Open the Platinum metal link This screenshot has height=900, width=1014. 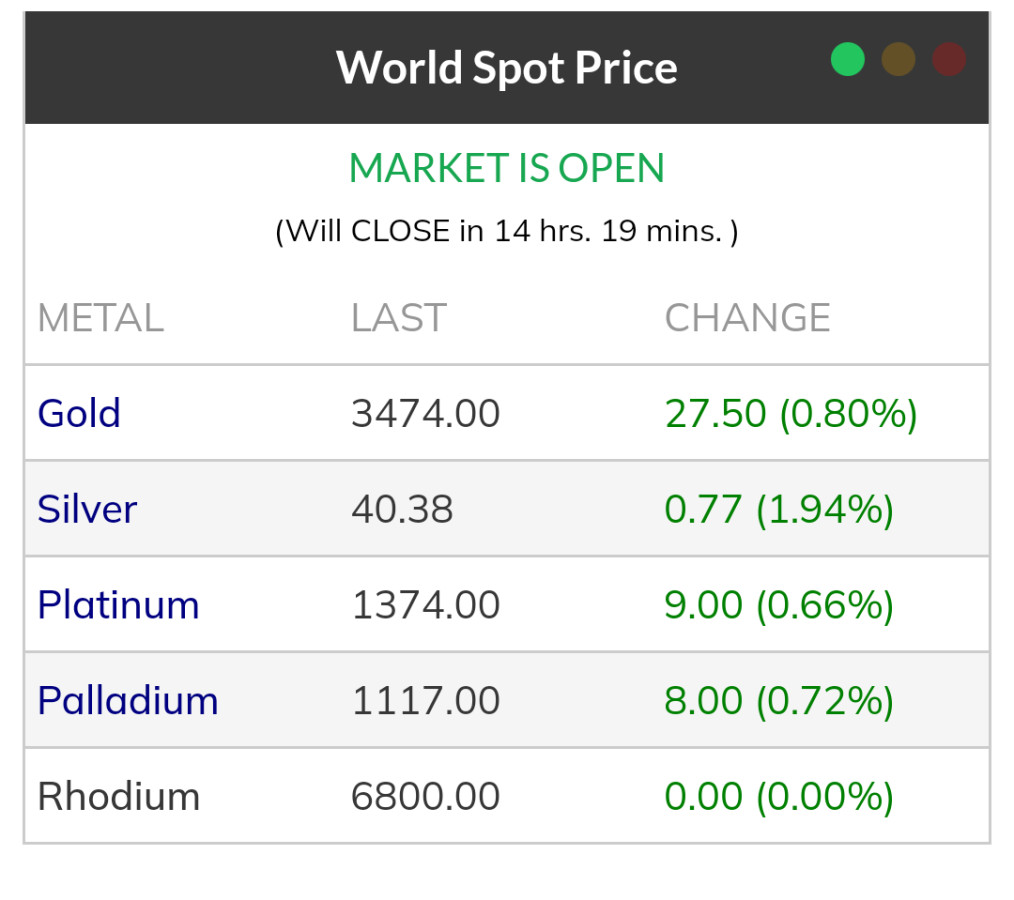118,605
